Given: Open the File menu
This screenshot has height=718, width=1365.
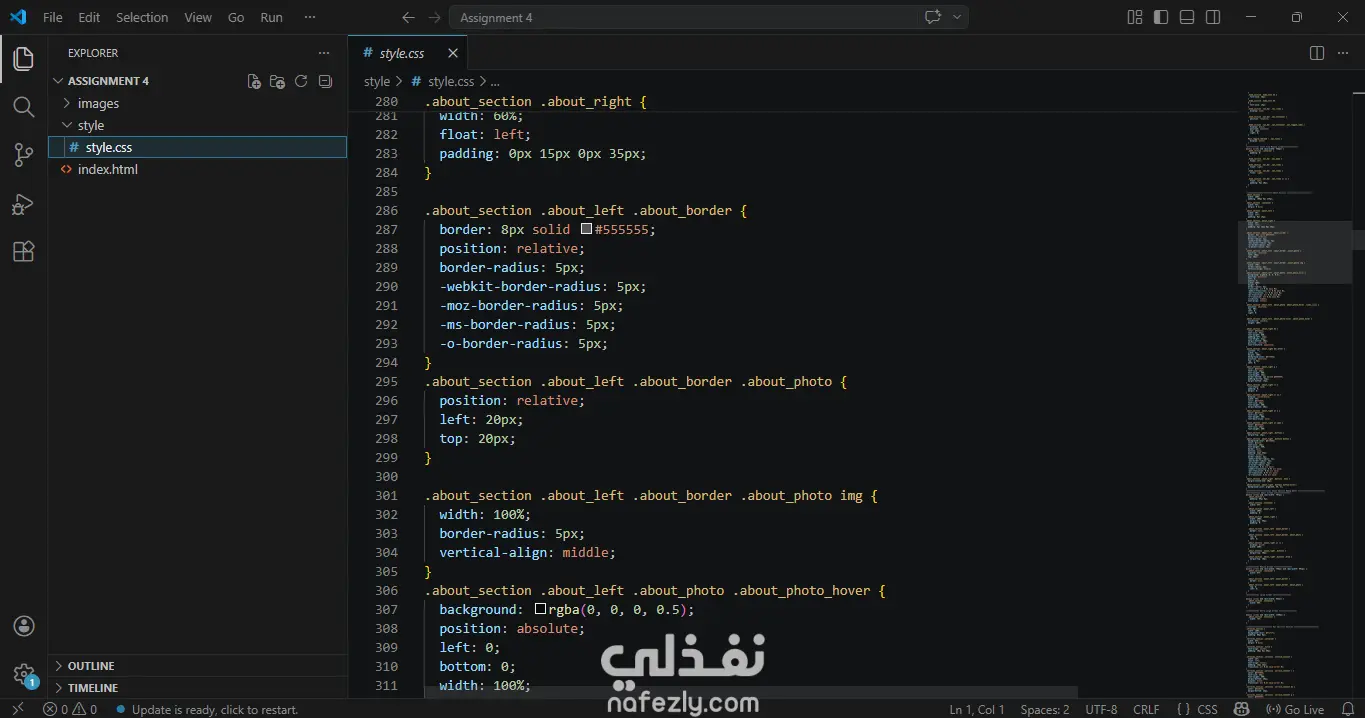Looking at the screenshot, I should (x=53, y=17).
